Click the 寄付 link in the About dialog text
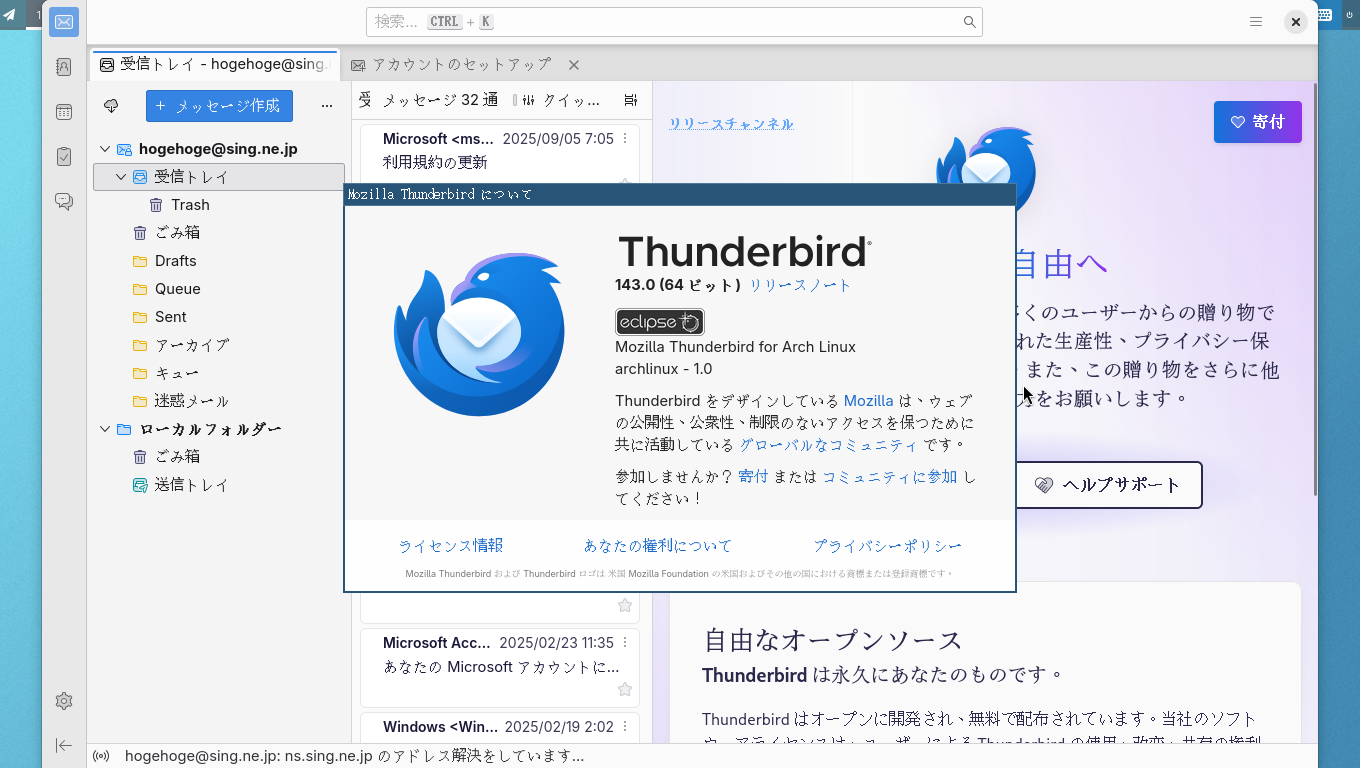 pos(753,477)
